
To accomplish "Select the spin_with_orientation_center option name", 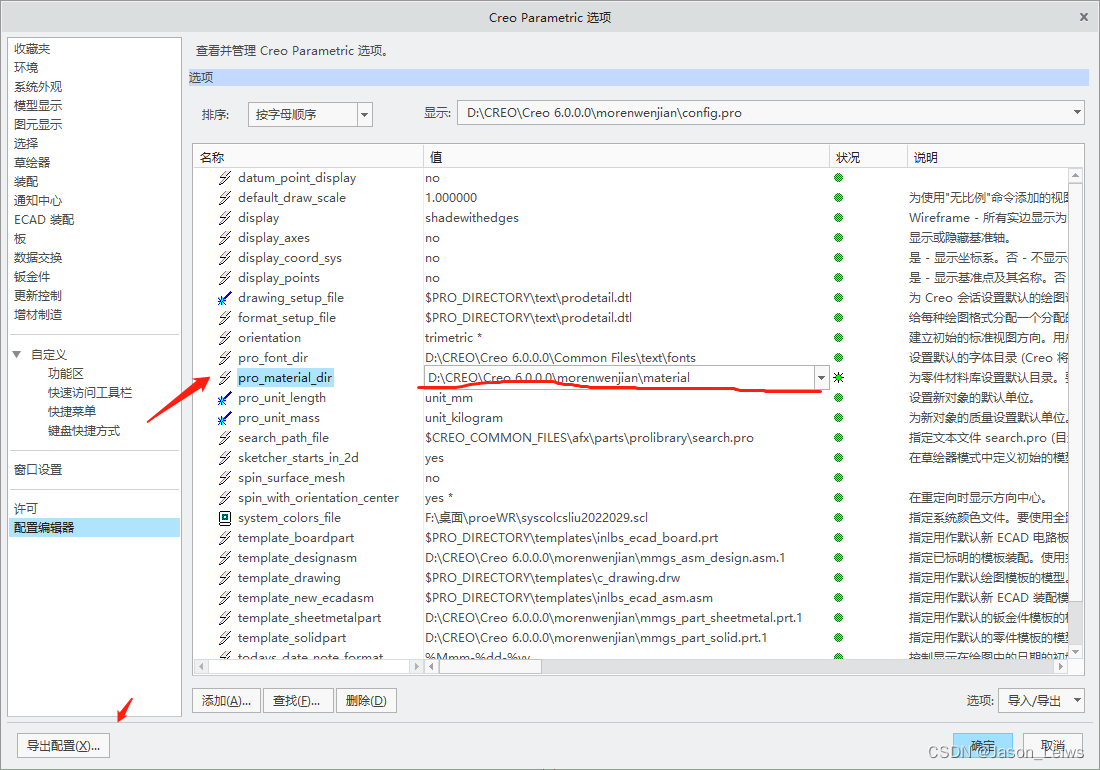I will pos(318,497).
